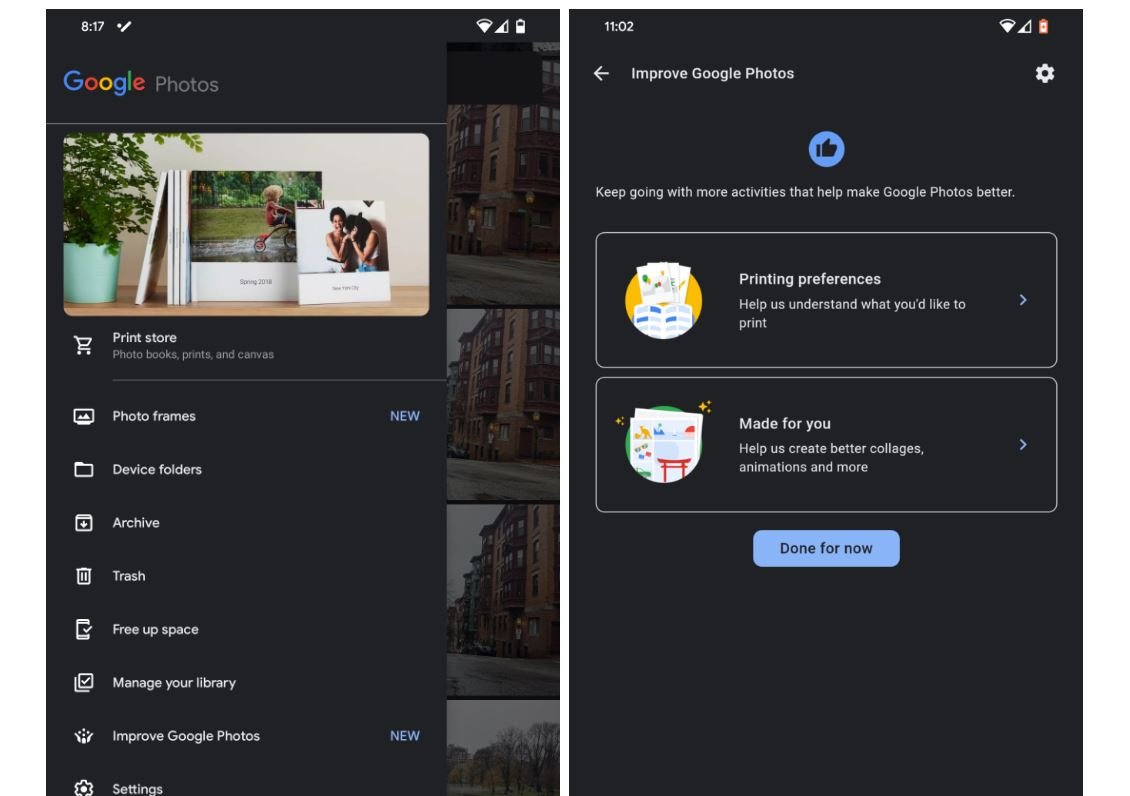Tap the Made for you collage illustration
The image size is (1130, 796).
tap(664, 444)
